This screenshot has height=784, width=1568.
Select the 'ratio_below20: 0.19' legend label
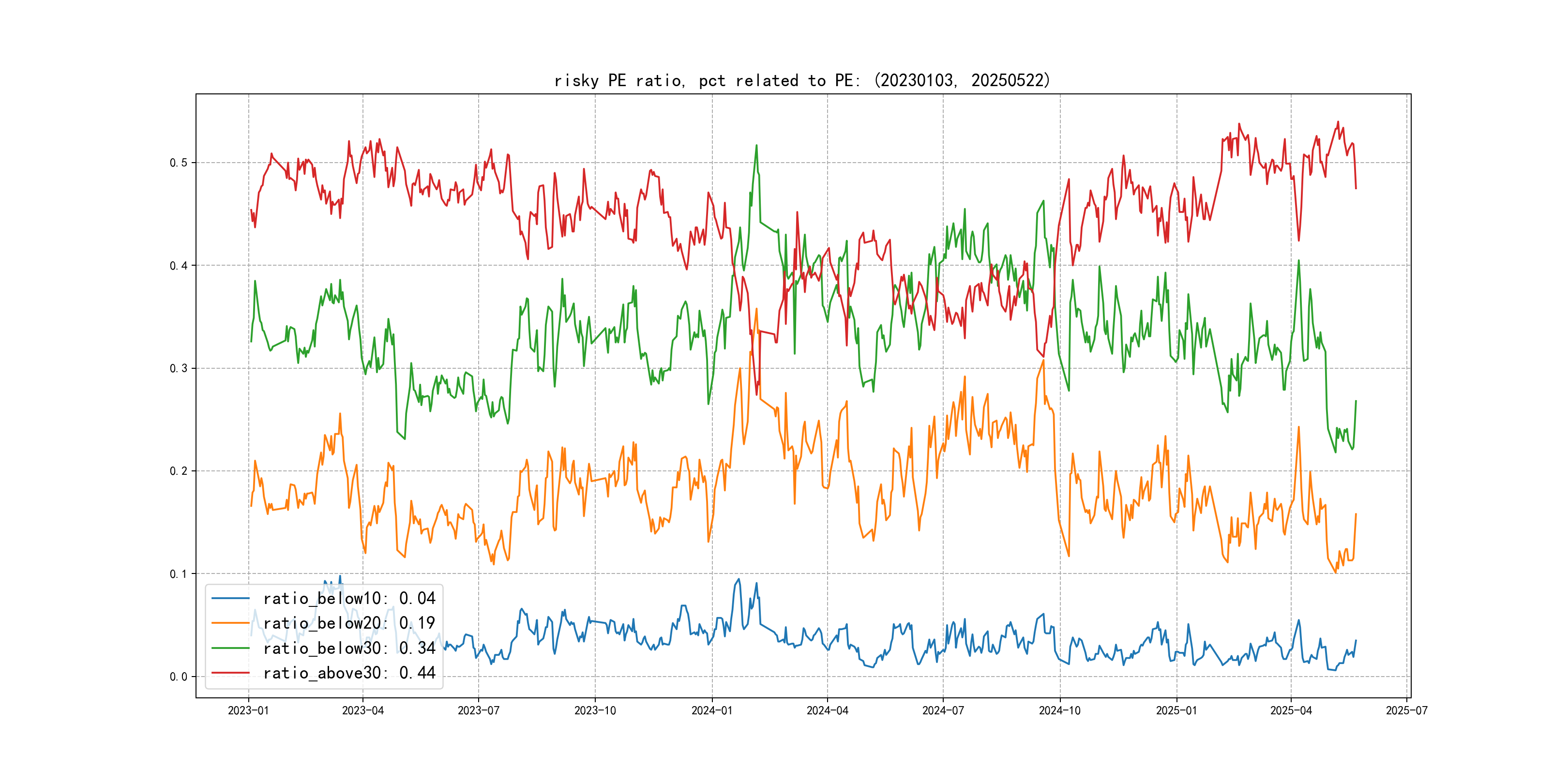(349, 623)
